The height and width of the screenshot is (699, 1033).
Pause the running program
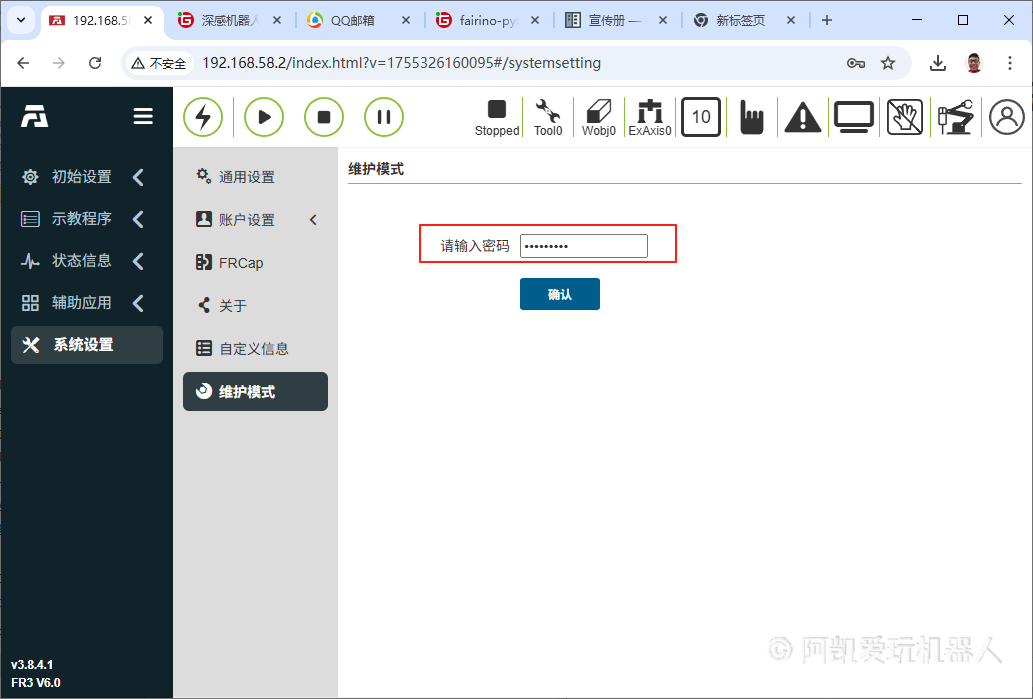[383, 117]
